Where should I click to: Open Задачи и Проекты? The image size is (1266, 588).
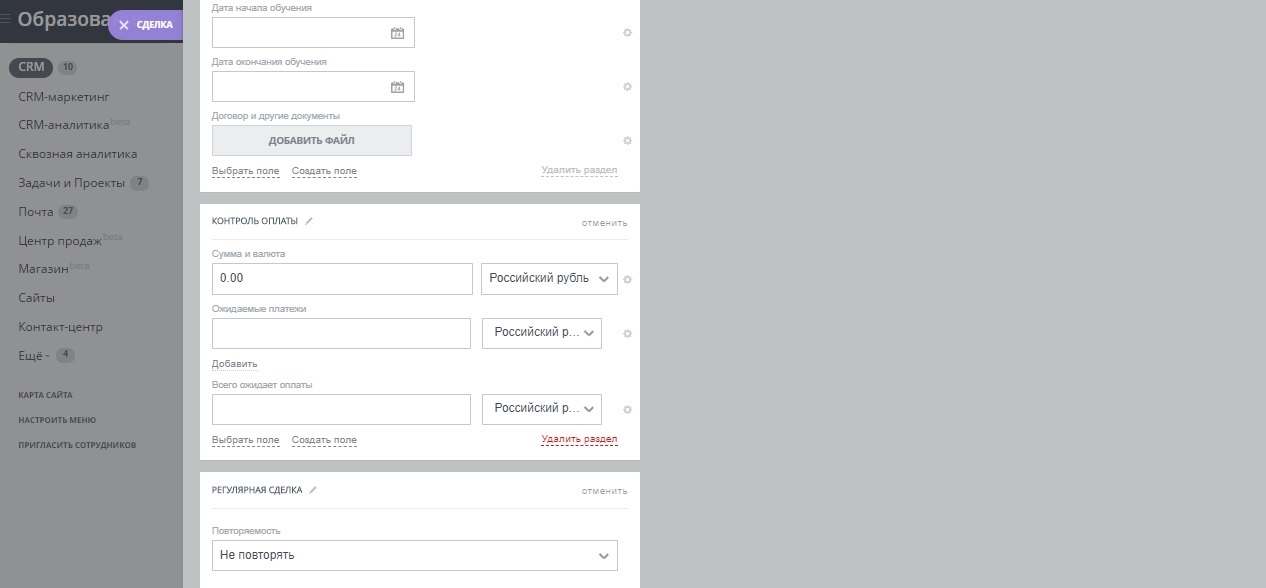71,184
